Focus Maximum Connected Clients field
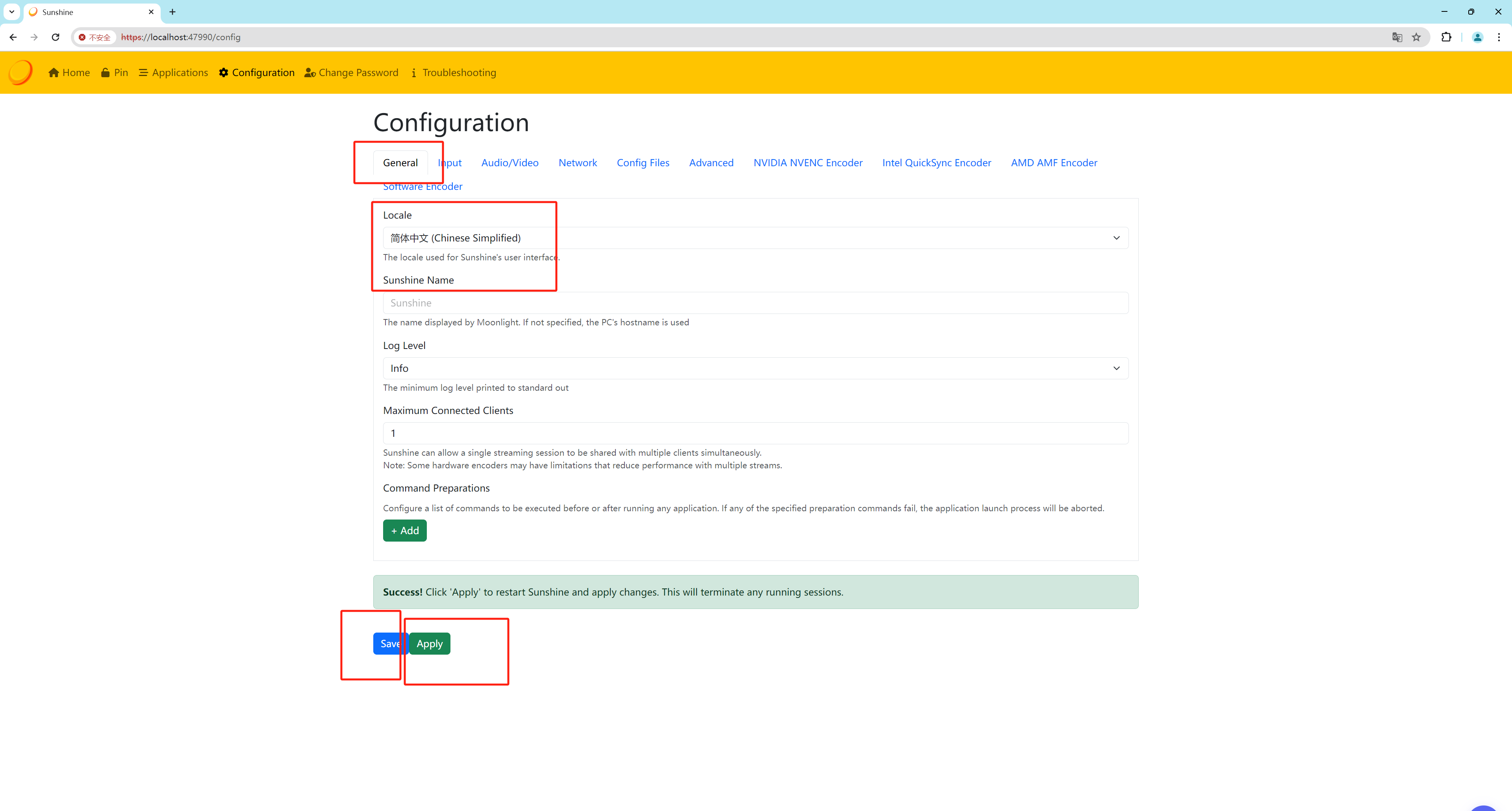The height and width of the screenshot is (811, 1512). pos(756,433)
